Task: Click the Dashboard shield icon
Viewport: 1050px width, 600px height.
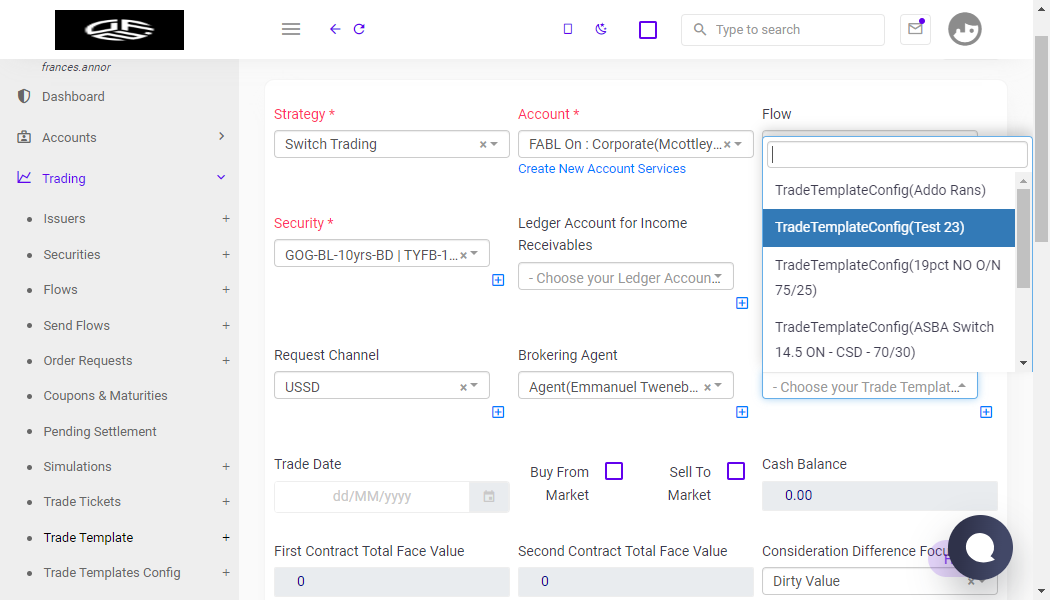Action: (24, 96)
